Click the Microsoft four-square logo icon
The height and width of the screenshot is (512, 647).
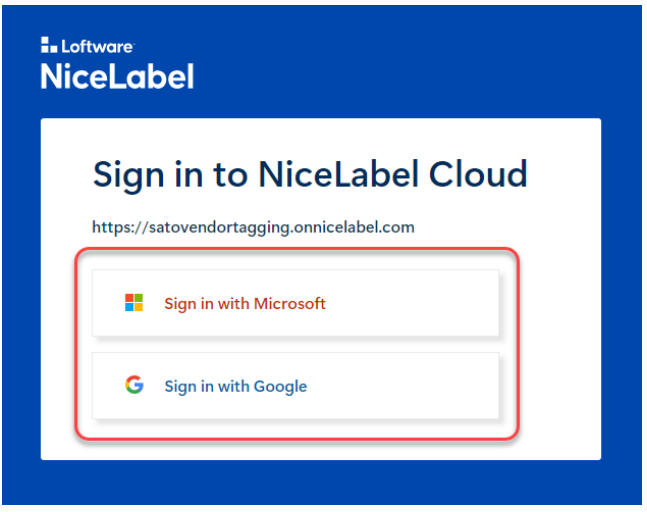pos(134,303)
